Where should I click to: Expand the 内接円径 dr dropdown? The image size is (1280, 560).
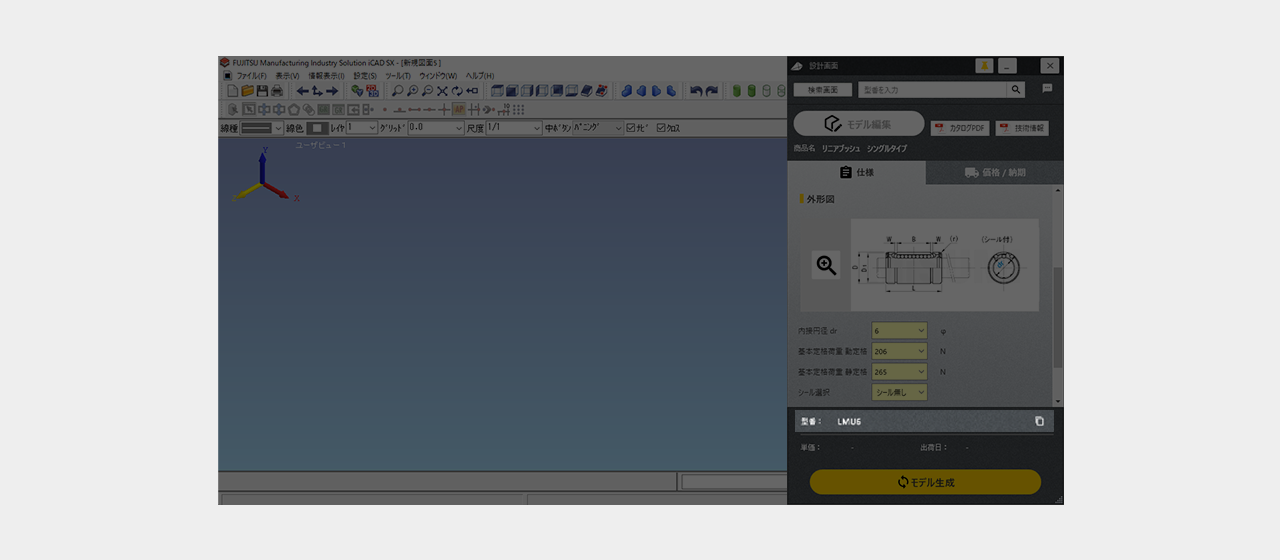click(x=899, y=331)
